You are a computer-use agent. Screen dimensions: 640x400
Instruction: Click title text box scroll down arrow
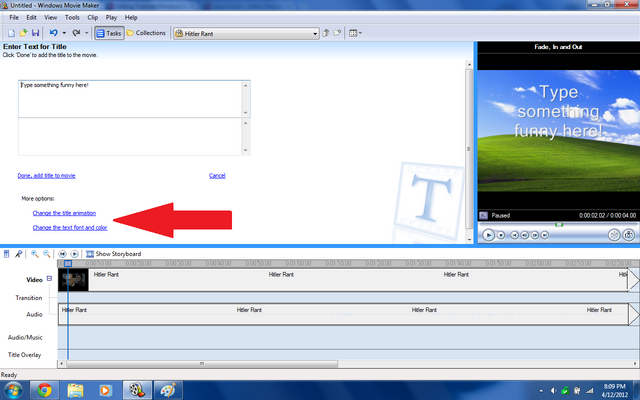pyautogui.click(x=246, y=113)
